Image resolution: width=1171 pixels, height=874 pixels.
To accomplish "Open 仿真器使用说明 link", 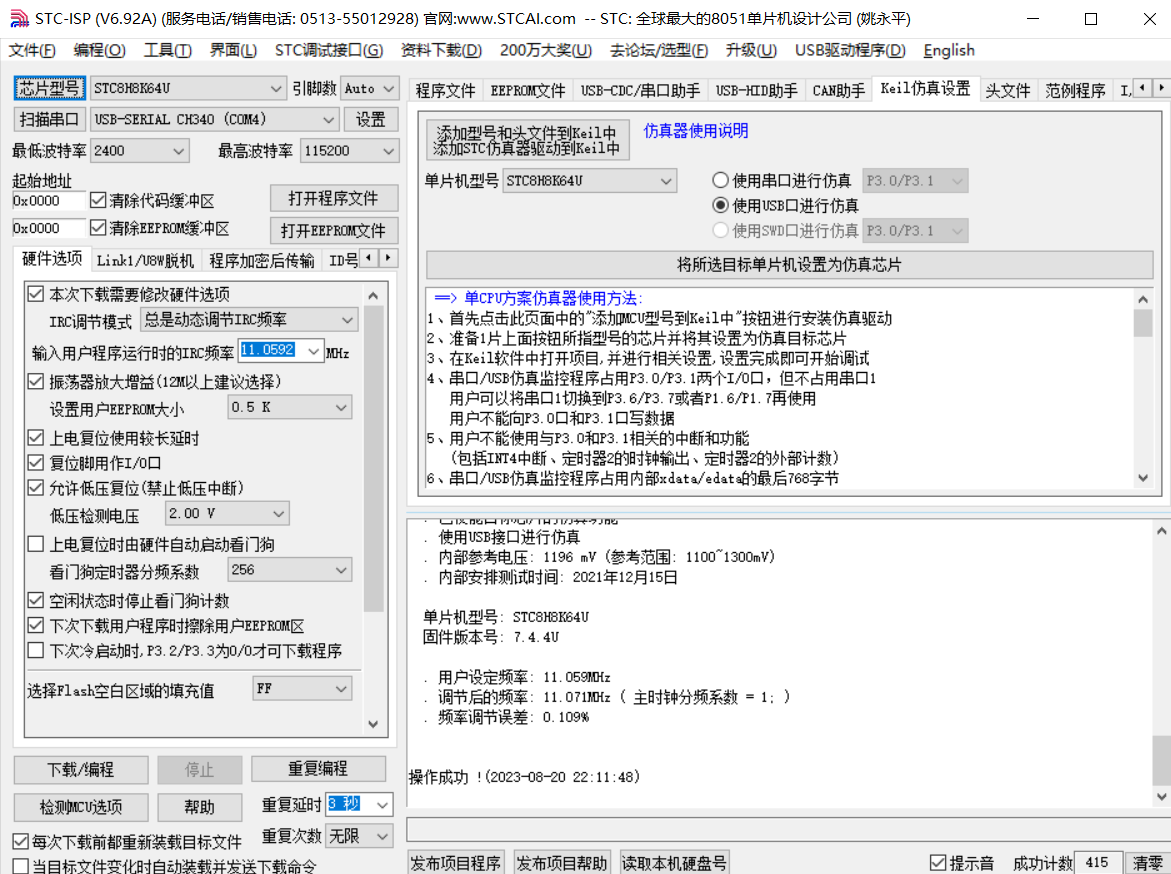I will pyautogui.click(x=696, y=131).
